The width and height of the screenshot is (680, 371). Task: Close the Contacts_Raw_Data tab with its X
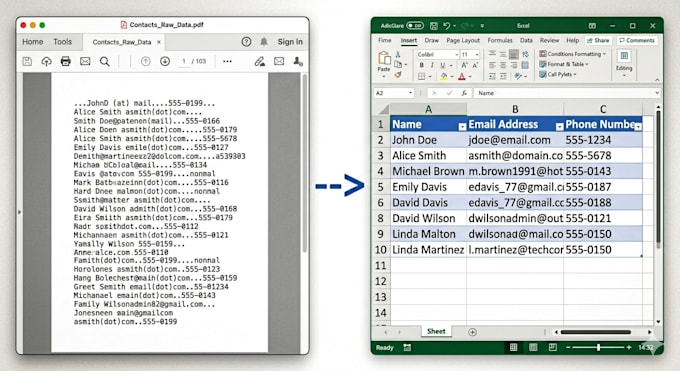pos(159,42)
